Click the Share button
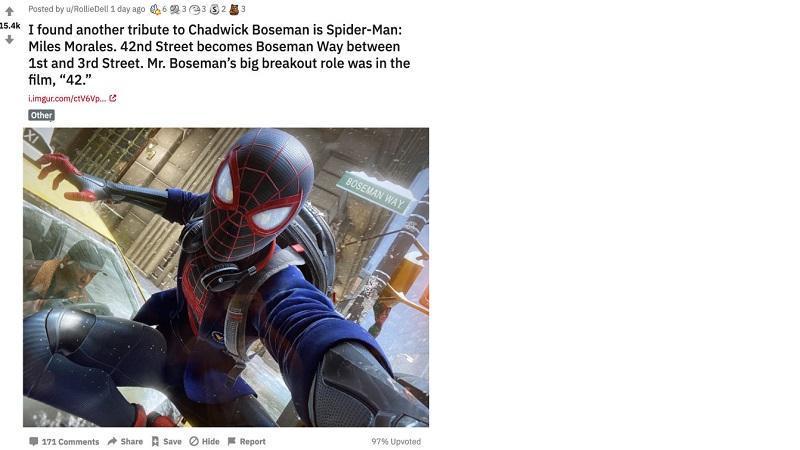 click(126, 441)
